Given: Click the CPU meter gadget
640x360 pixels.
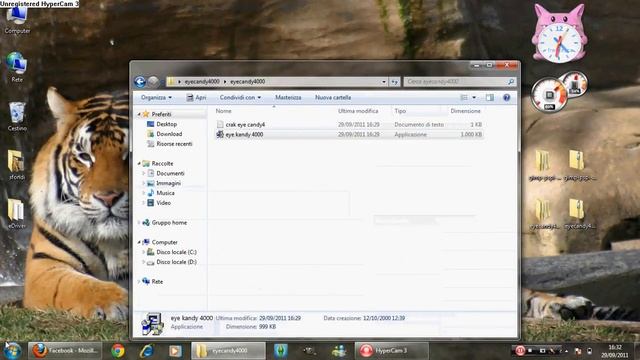Looking at the screenshot, I should (549, 95).
